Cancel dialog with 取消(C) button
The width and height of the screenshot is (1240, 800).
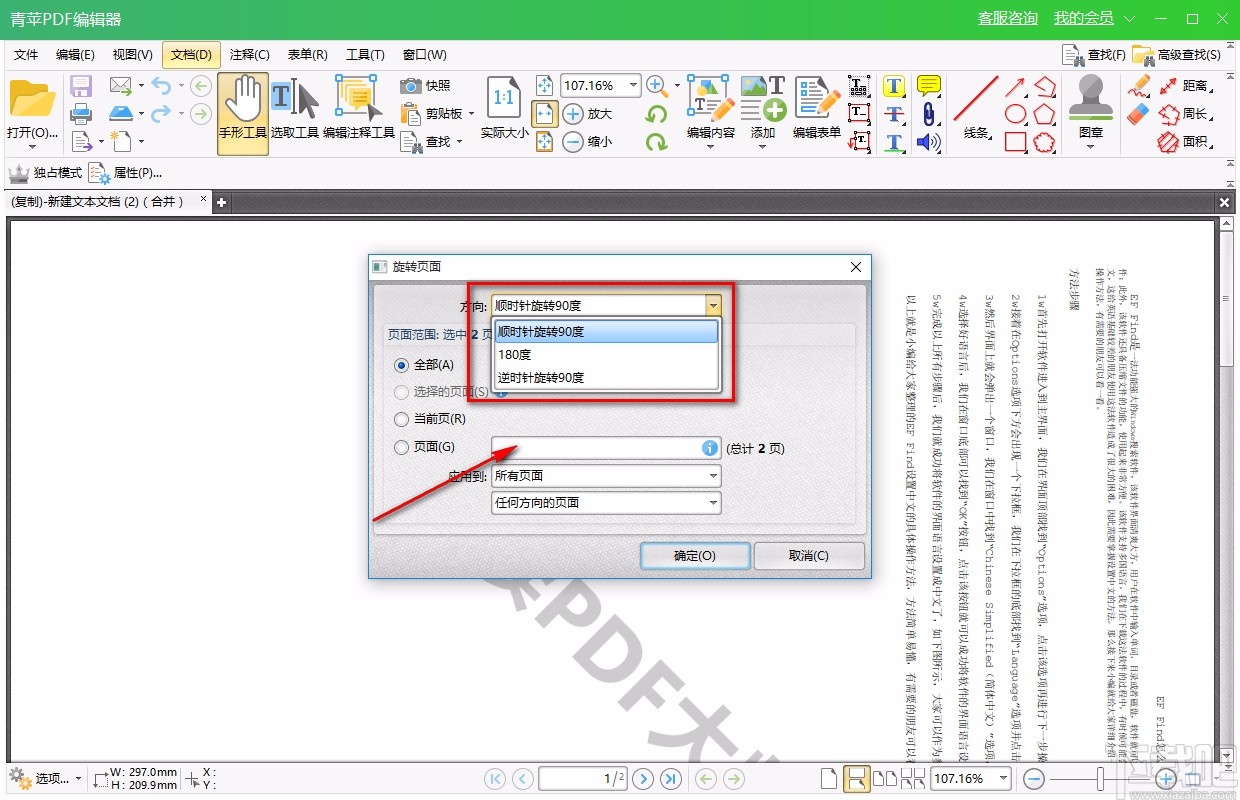click(809, 556)
